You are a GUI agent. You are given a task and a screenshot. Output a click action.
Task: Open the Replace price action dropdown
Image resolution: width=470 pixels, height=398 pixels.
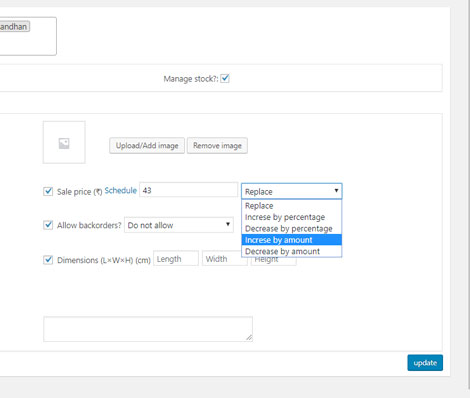[x=292, y=191]
